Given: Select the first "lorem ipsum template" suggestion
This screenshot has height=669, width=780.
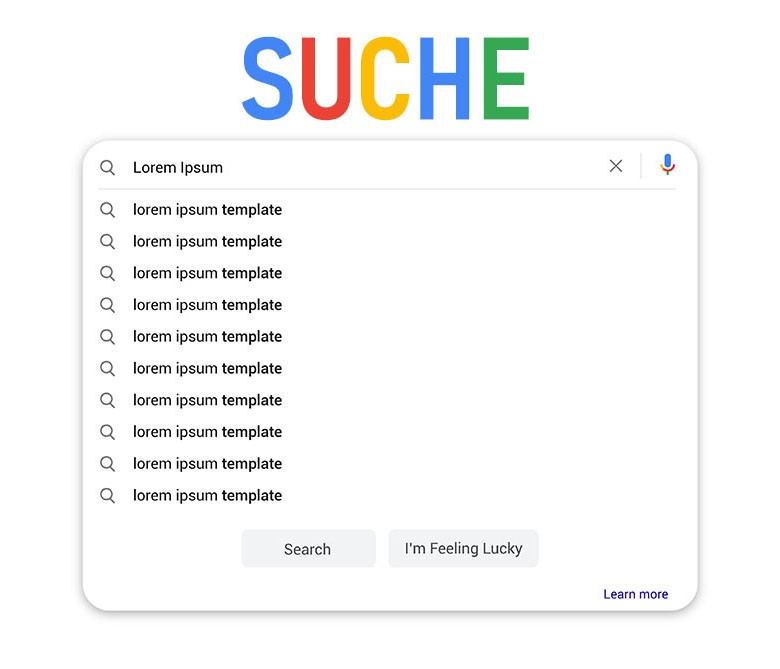Looking at the screenshot, I should [207, 210].
